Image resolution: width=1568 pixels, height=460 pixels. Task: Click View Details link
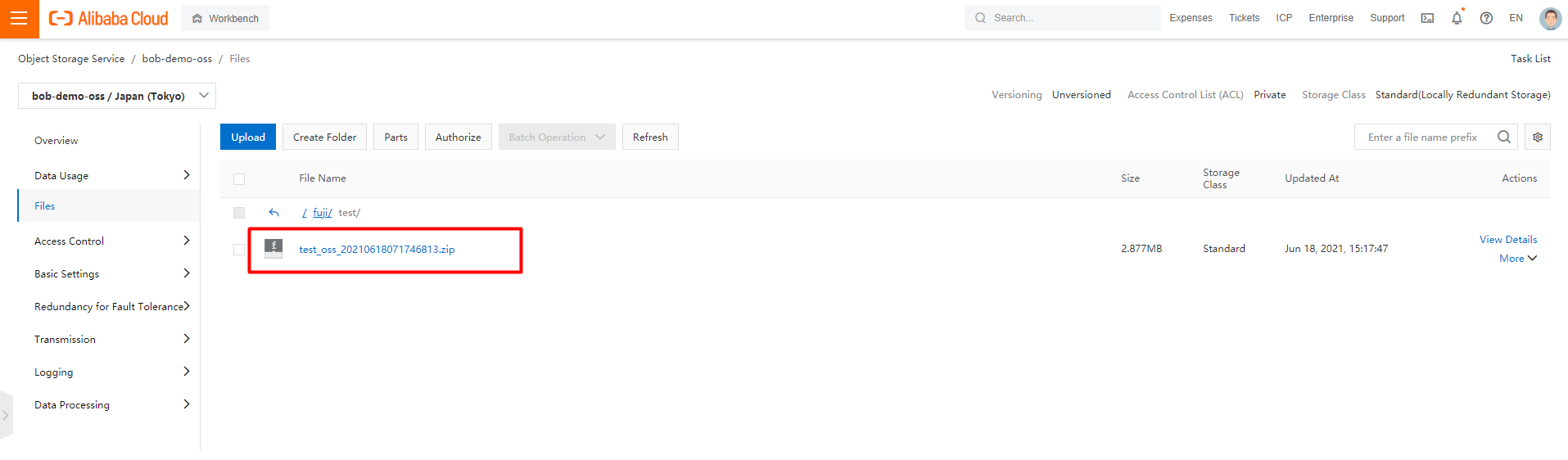(x=1508, y=240)
